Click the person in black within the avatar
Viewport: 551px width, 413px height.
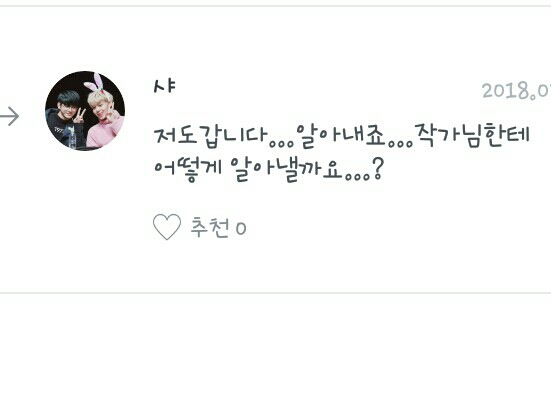(x=65, y=120)
